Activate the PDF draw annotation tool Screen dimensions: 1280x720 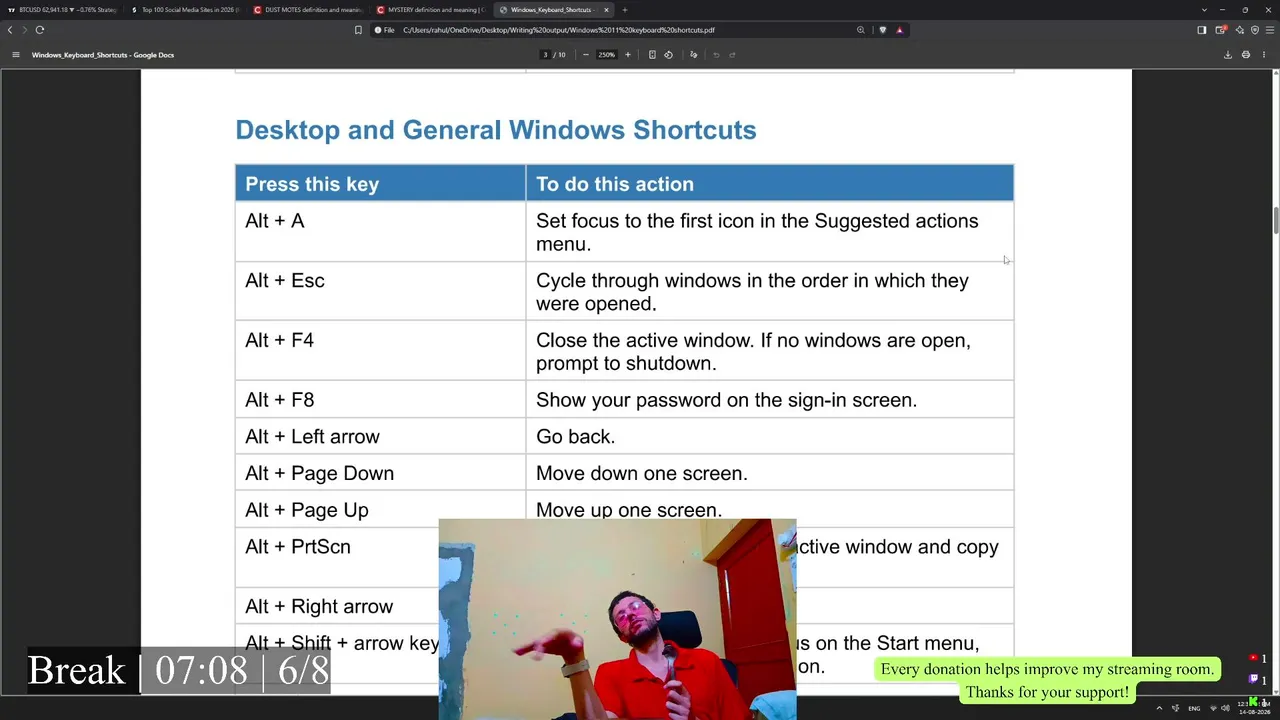point(693,55)
